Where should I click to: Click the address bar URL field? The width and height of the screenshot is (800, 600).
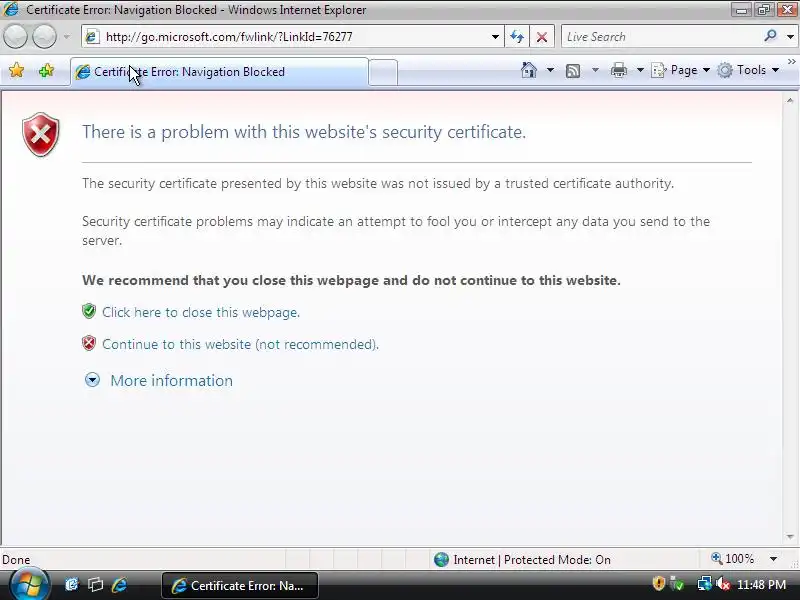pos(291,37)
